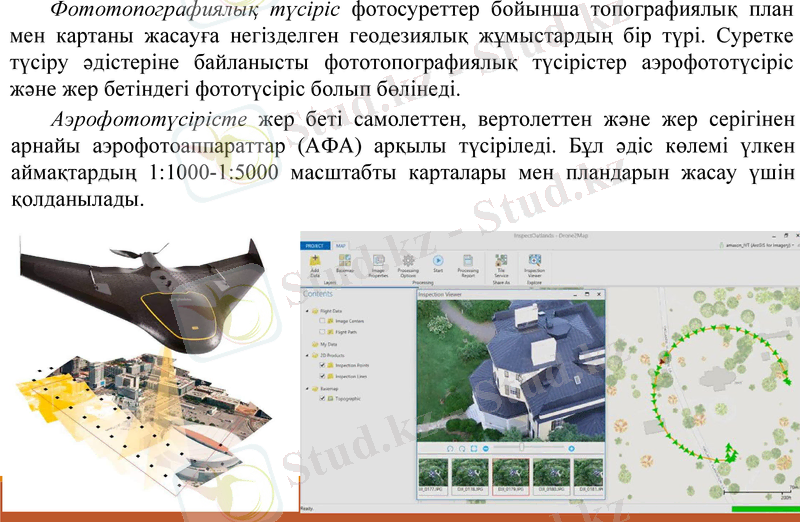
Task: Close the Inspection Viewer window
Action: pos(599,294)
